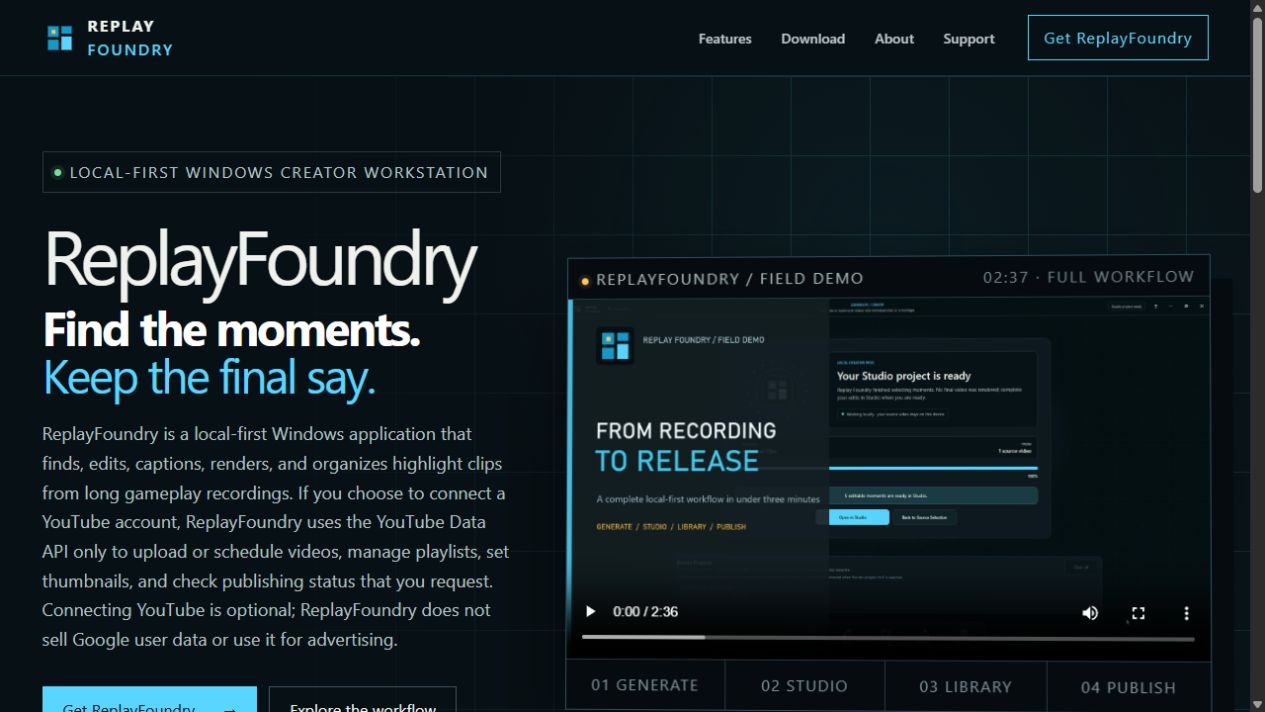1265x712 pixels.
Task: Click the 'Find the moments.' tagline
Action: coord(231,329)
